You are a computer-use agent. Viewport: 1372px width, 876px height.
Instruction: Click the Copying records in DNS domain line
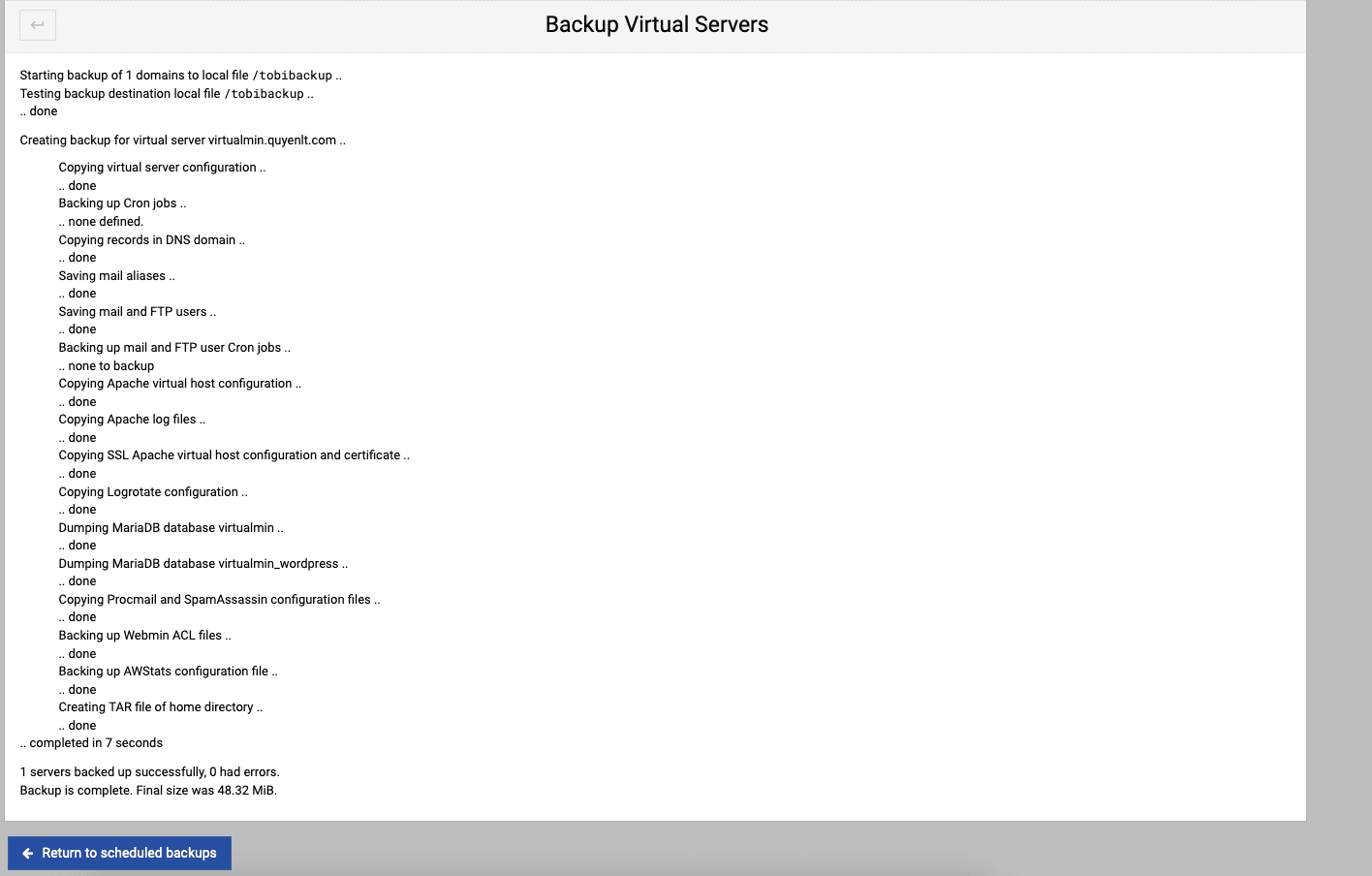151,240
